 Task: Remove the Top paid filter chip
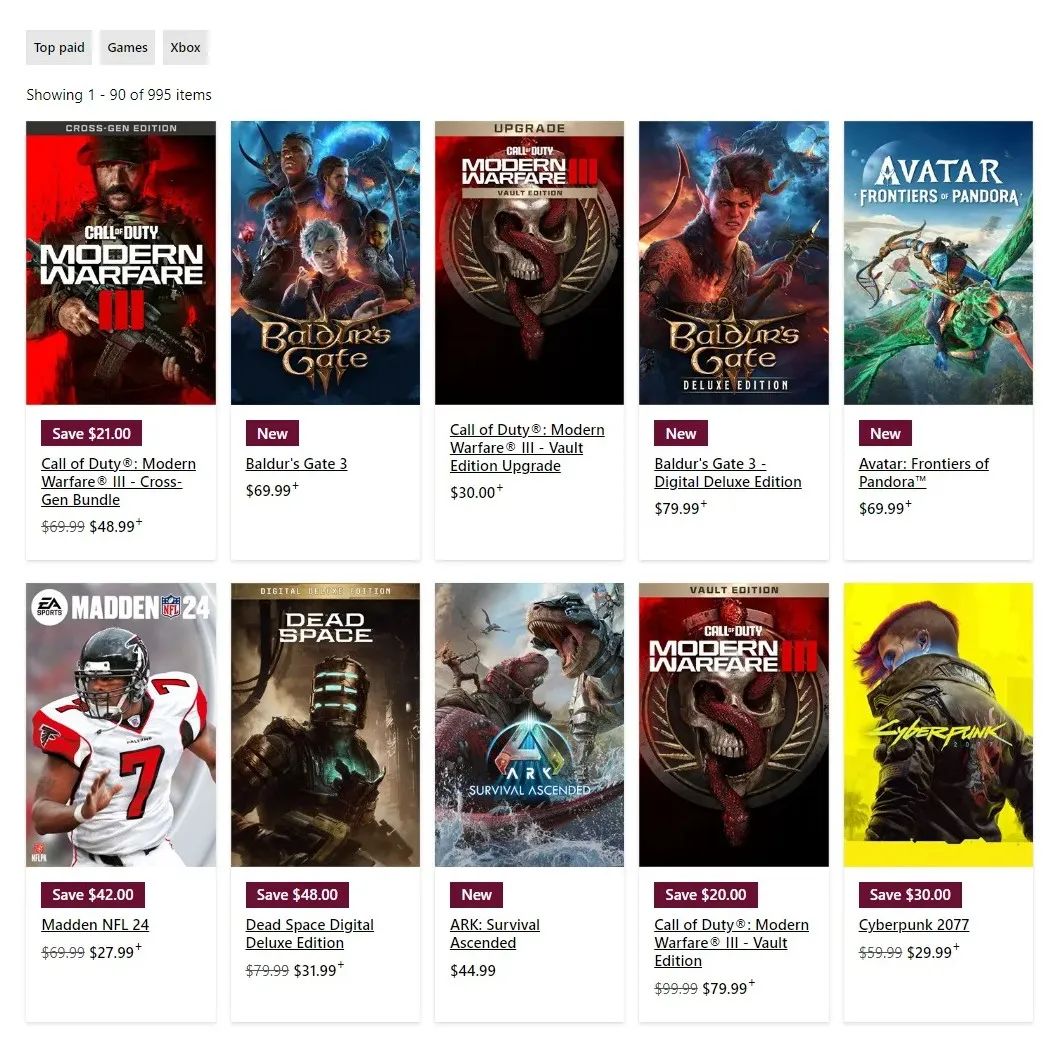pos(59,48)
